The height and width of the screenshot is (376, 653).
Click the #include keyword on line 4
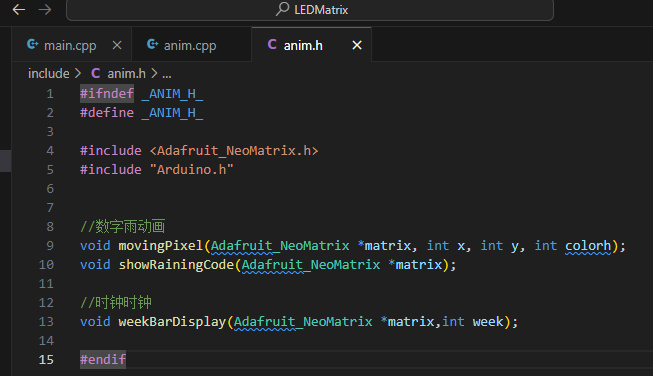(x=111, y=151)
